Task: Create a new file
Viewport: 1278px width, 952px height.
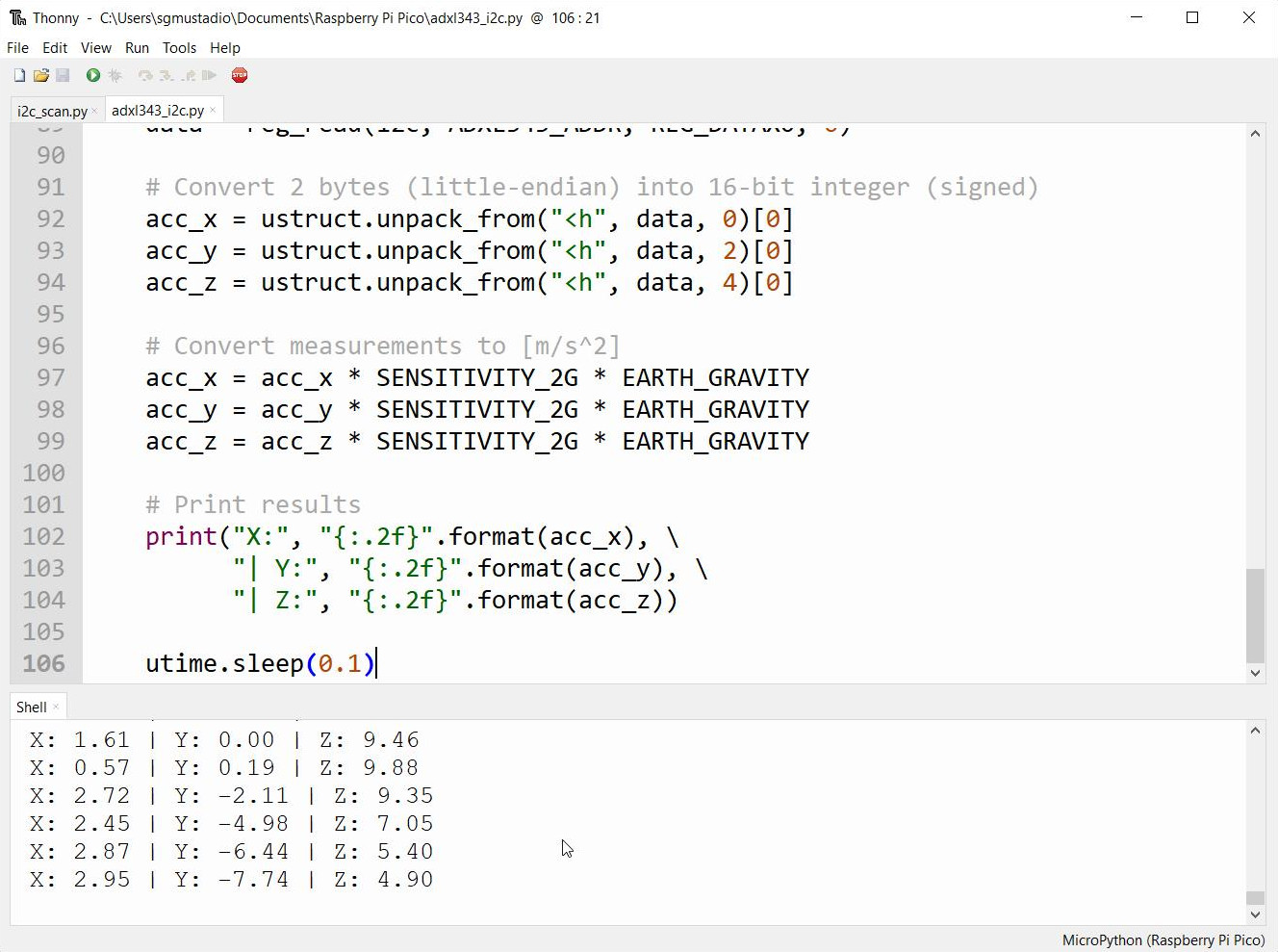Action: click(x=18, y=75)
